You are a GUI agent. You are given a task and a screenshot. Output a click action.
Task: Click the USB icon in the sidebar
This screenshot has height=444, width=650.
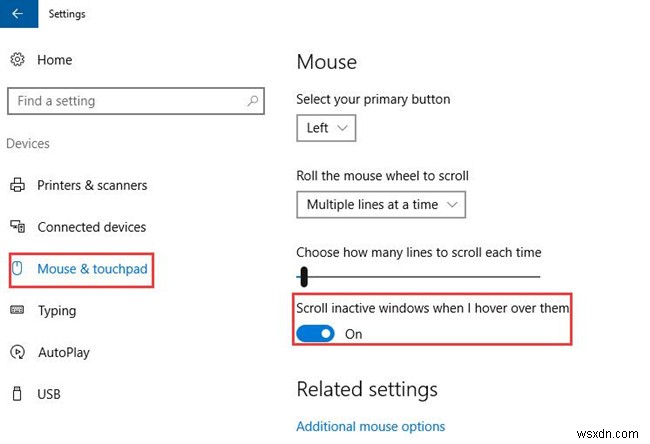(18, 395)
